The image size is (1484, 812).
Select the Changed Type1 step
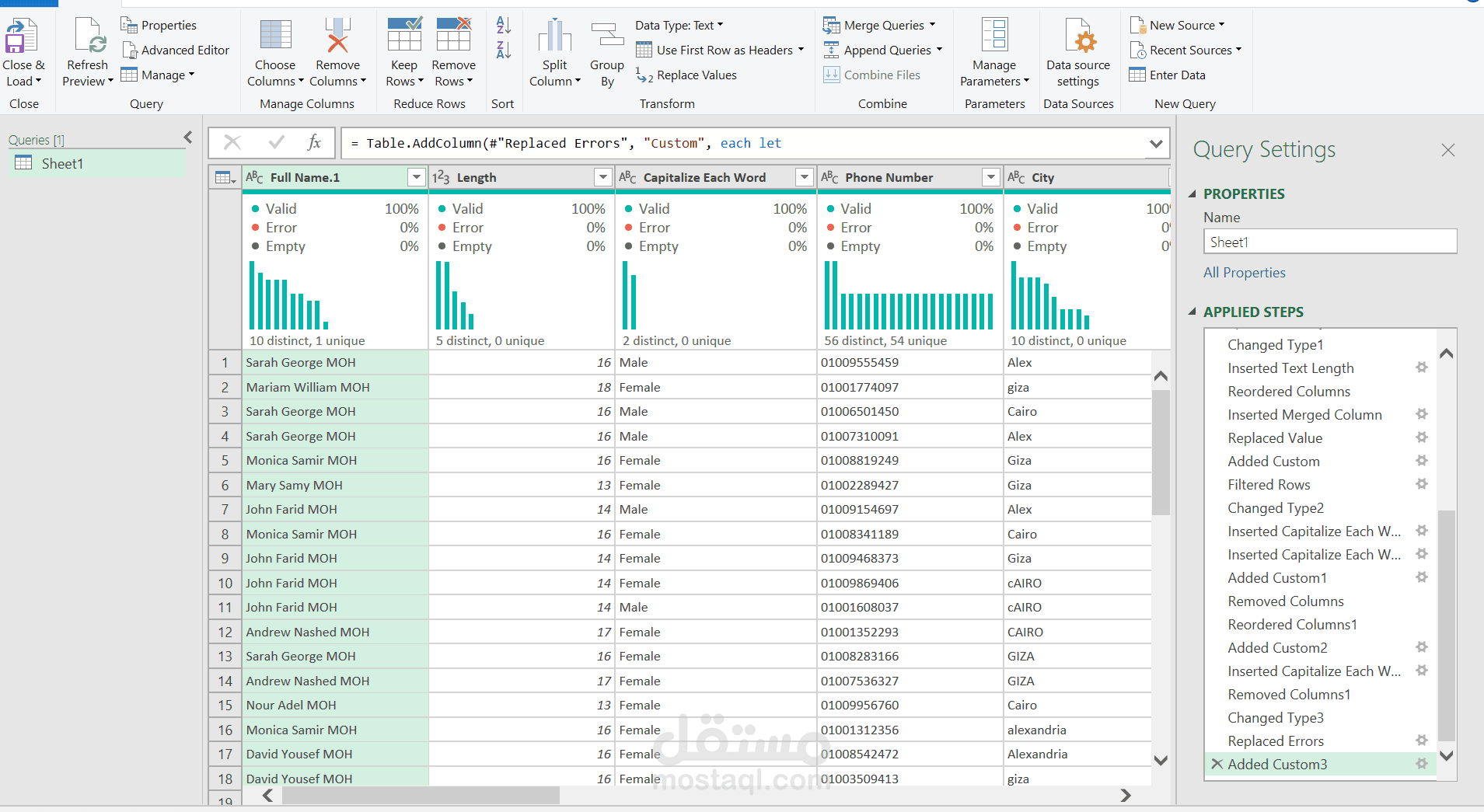coord(1276,344)
